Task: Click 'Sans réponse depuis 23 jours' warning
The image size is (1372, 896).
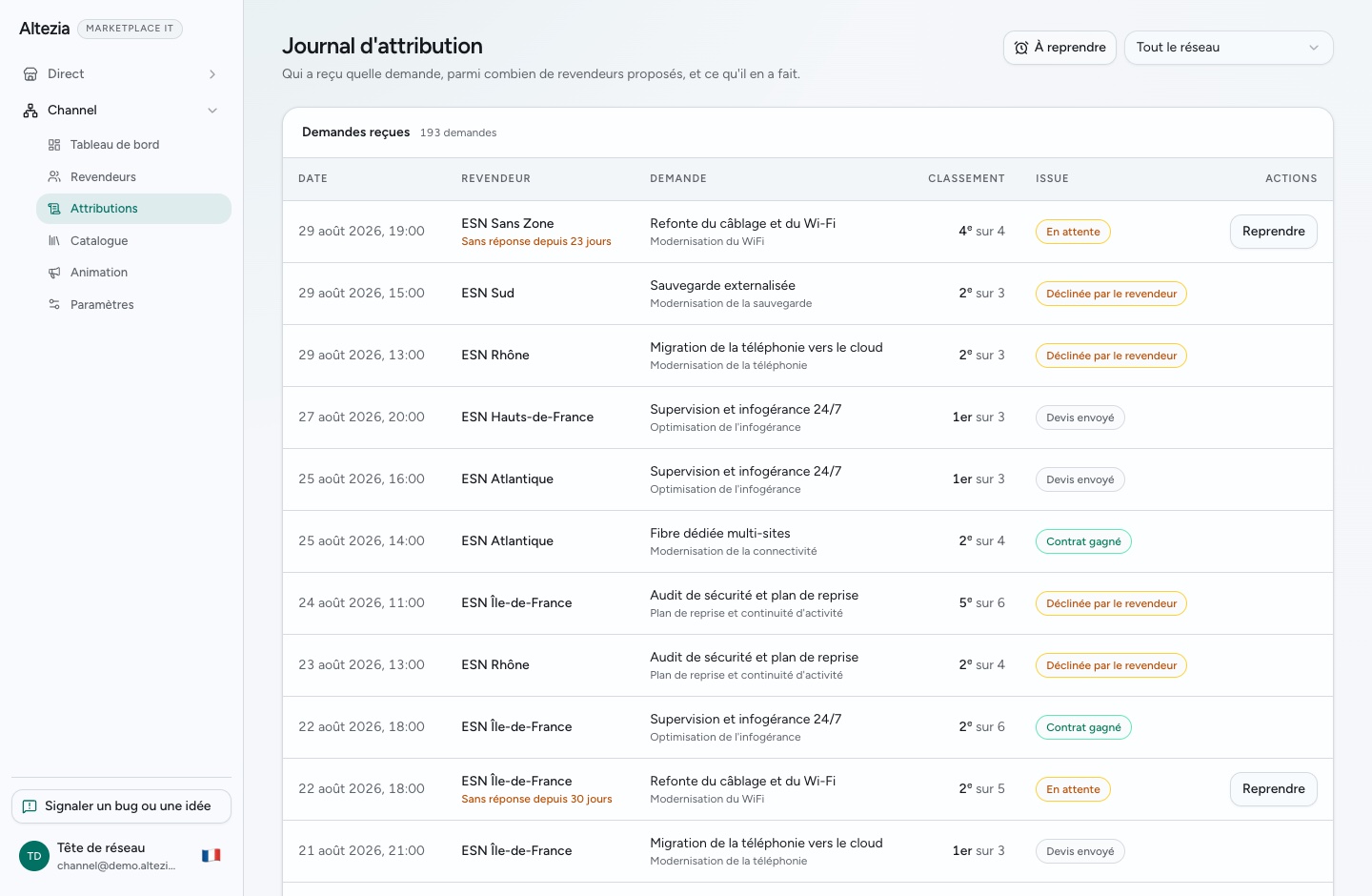Action: click(x=536, y=242)
